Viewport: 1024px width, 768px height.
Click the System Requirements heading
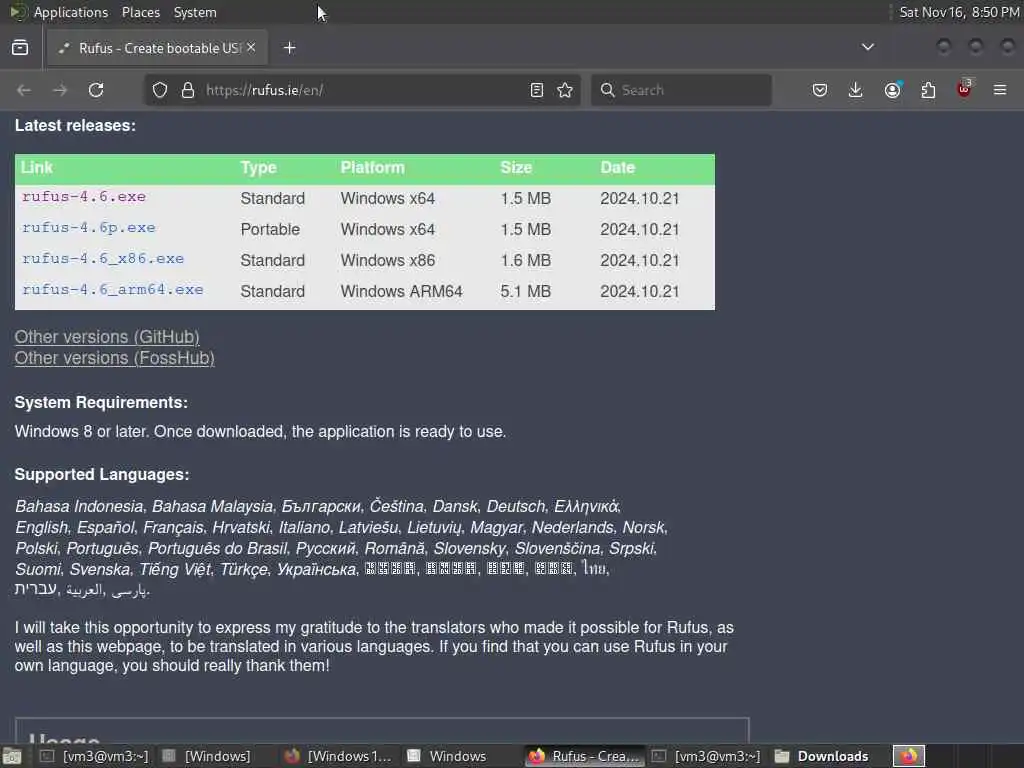101,402
